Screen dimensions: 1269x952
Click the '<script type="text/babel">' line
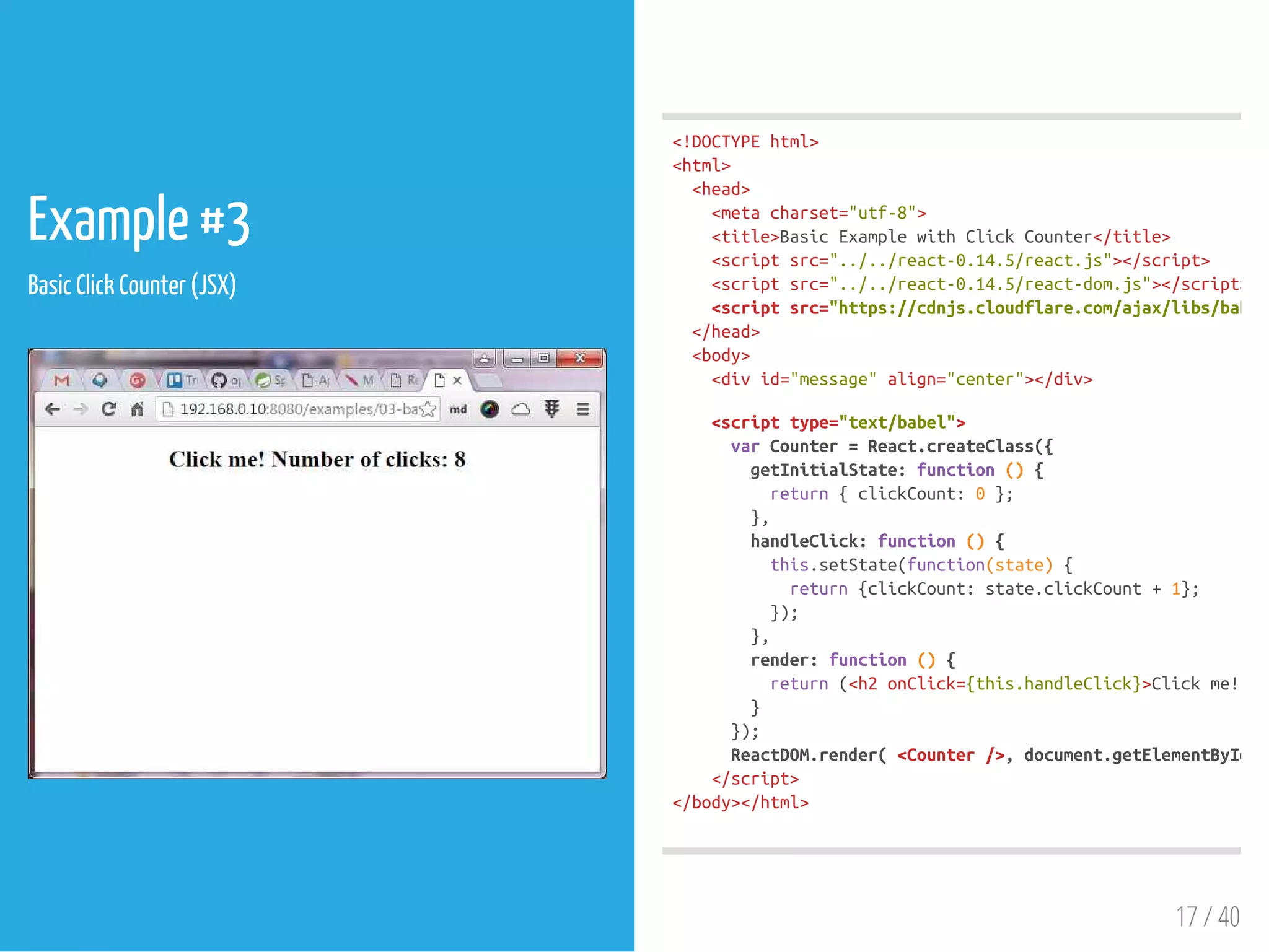tap(838, 422)
